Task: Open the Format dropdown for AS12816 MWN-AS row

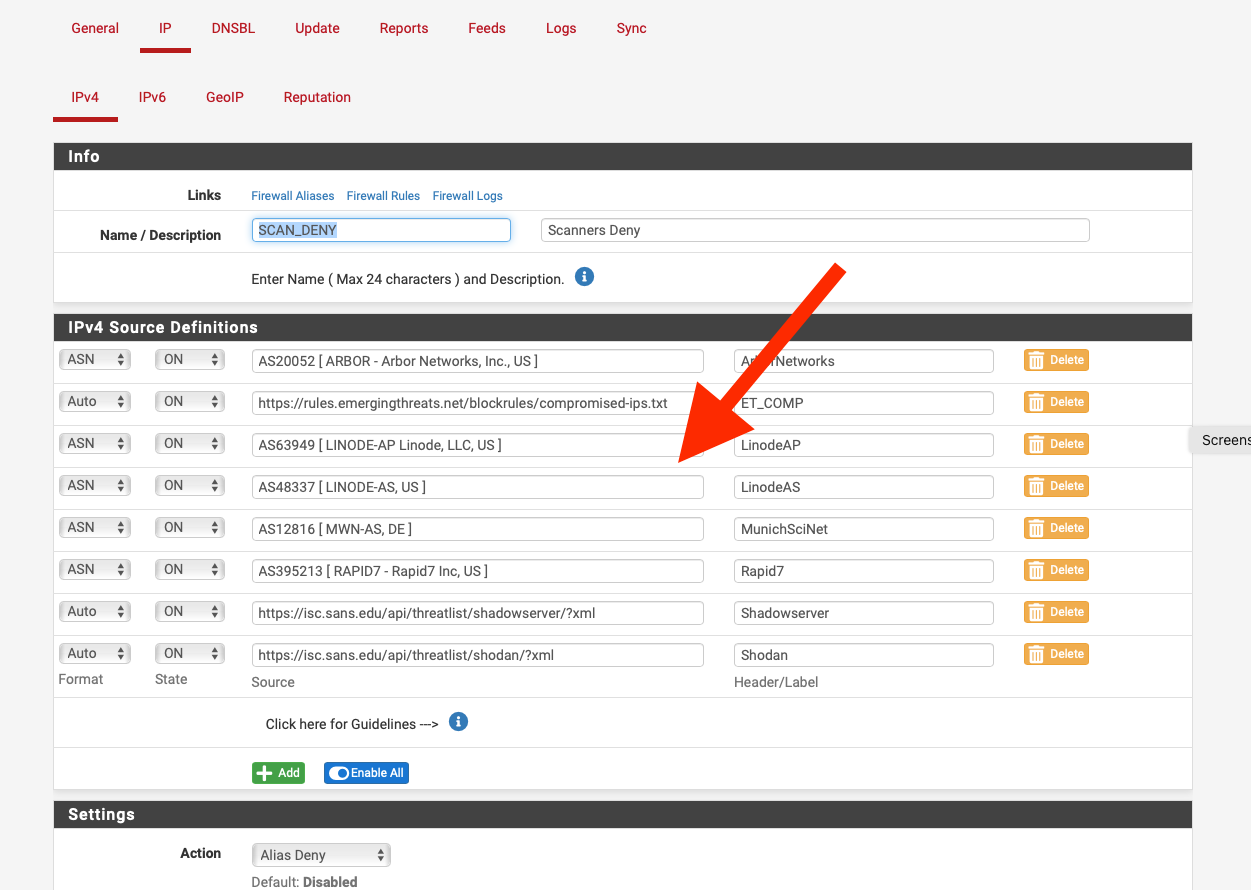Action: click(x=95, y=527)
